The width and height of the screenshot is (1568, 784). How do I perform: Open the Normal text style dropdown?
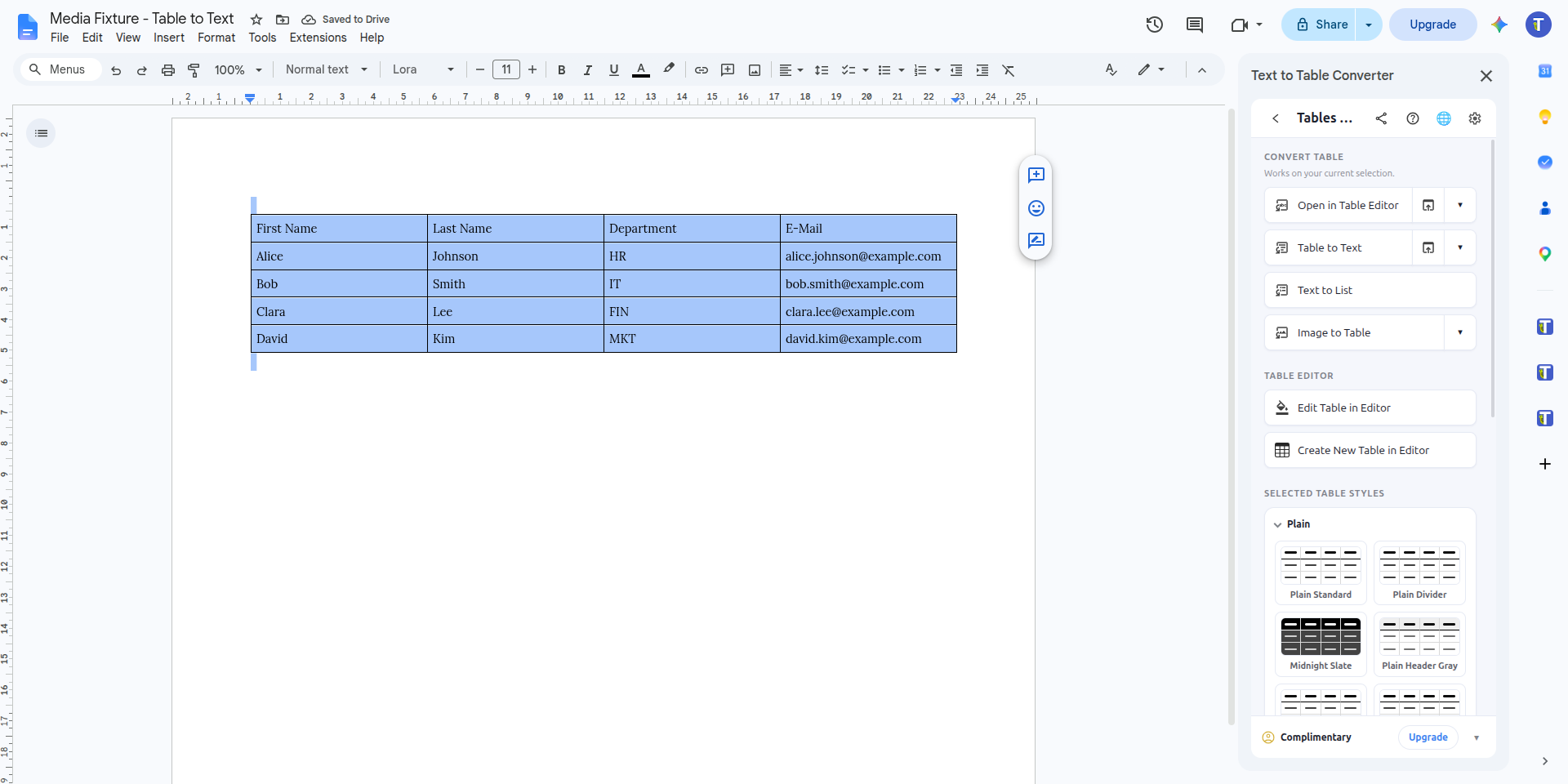coord(327,70)
